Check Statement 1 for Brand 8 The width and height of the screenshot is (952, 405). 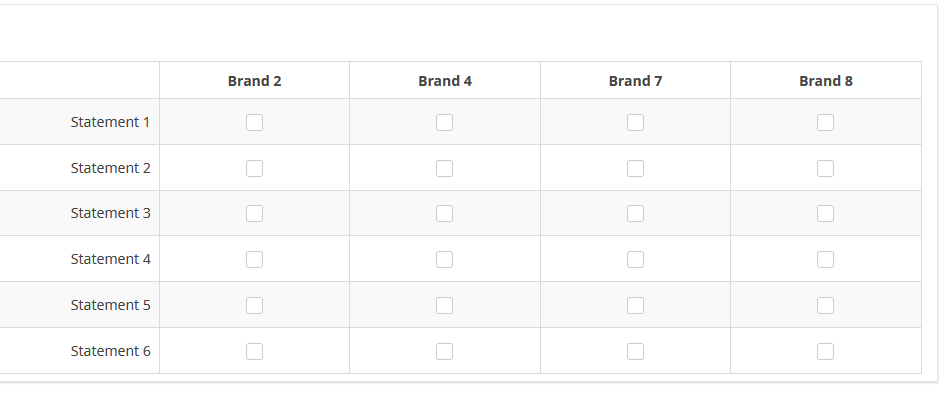(825, 122)
